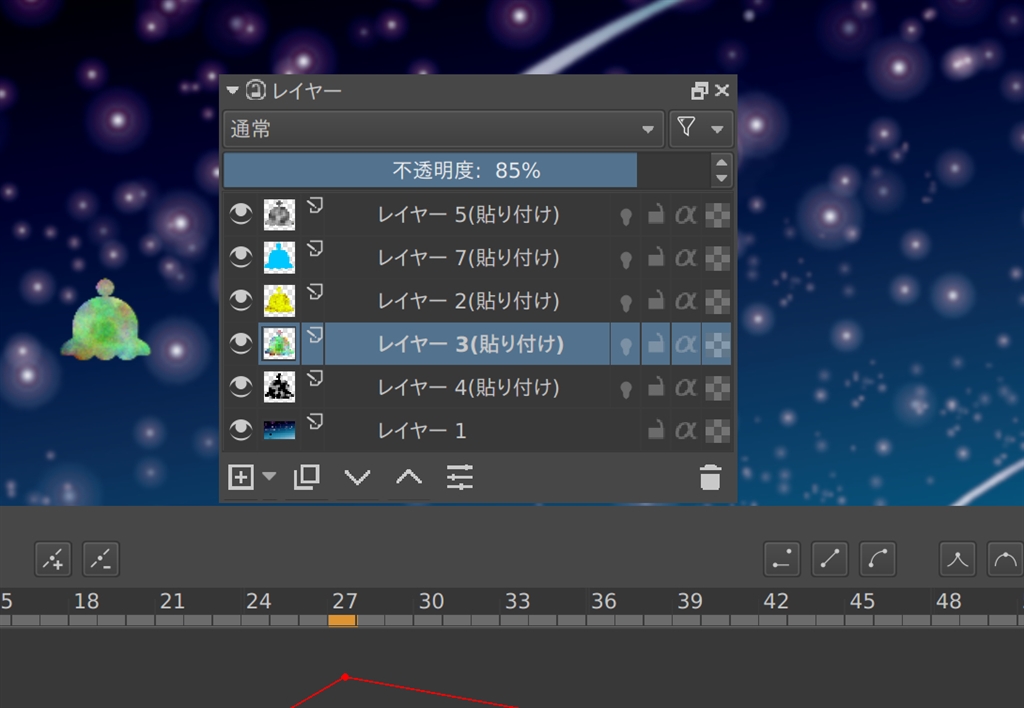Hide レイヤー 7(貼り付け) with its eye icon
1024x708 pixels.
(240, 257)
